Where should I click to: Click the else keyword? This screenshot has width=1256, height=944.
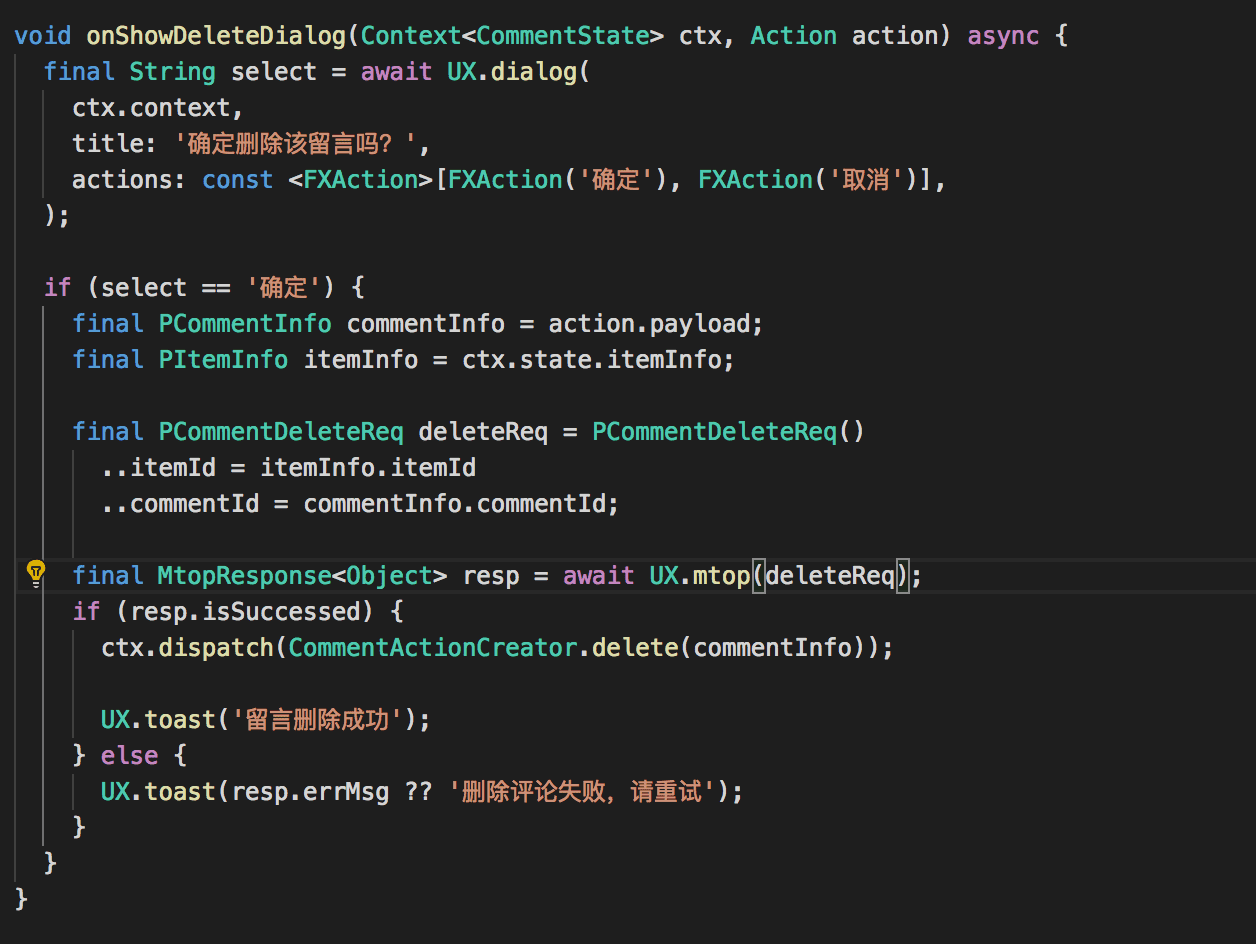point(129,756)
